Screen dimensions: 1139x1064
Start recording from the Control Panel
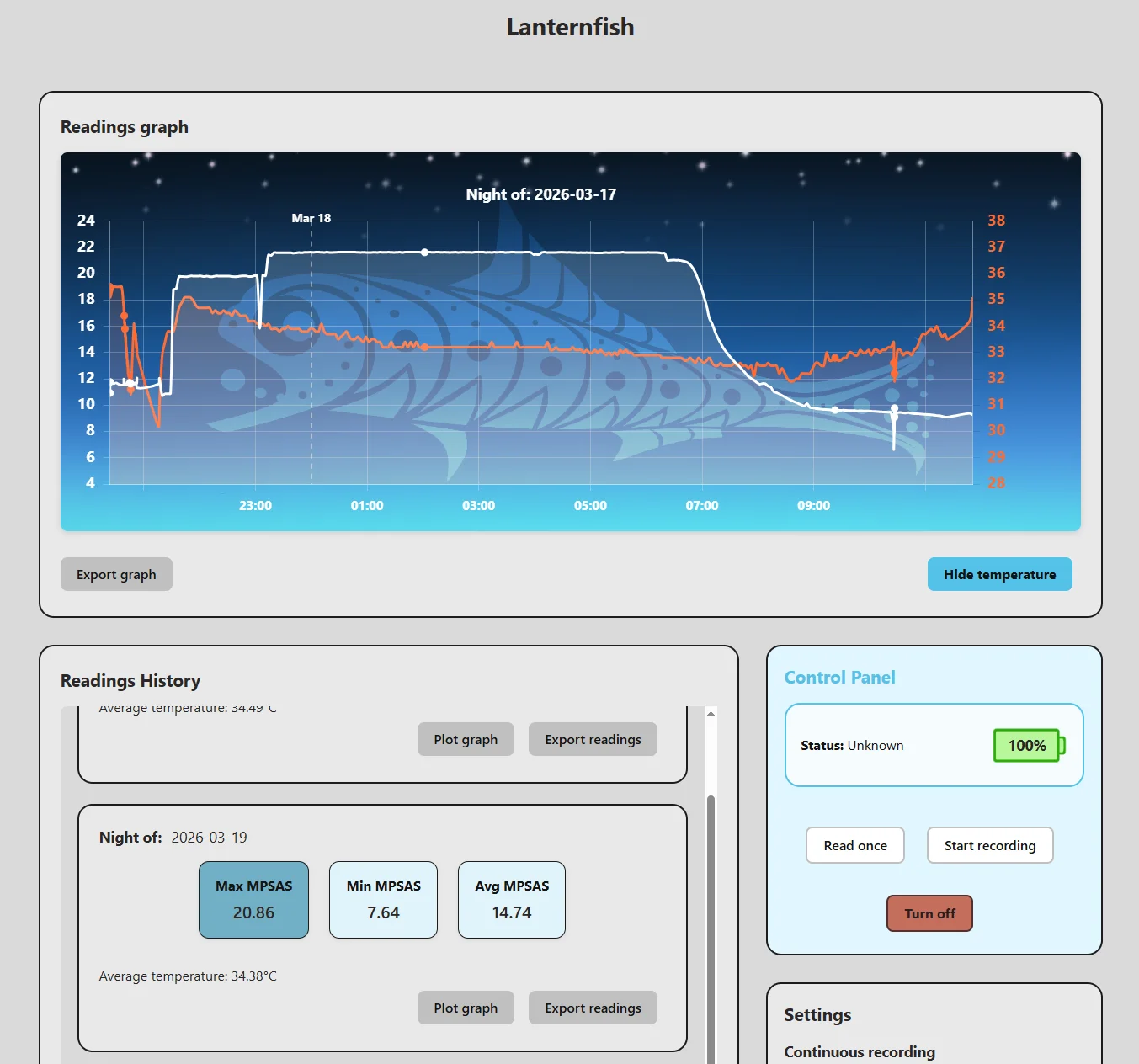click(990, 845)
